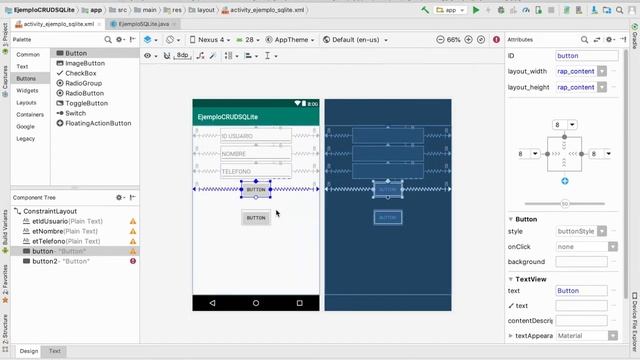The height and width of the screenshot is (360, 640).
Task: Open the app run configuration dropdown
Action: 451,10
